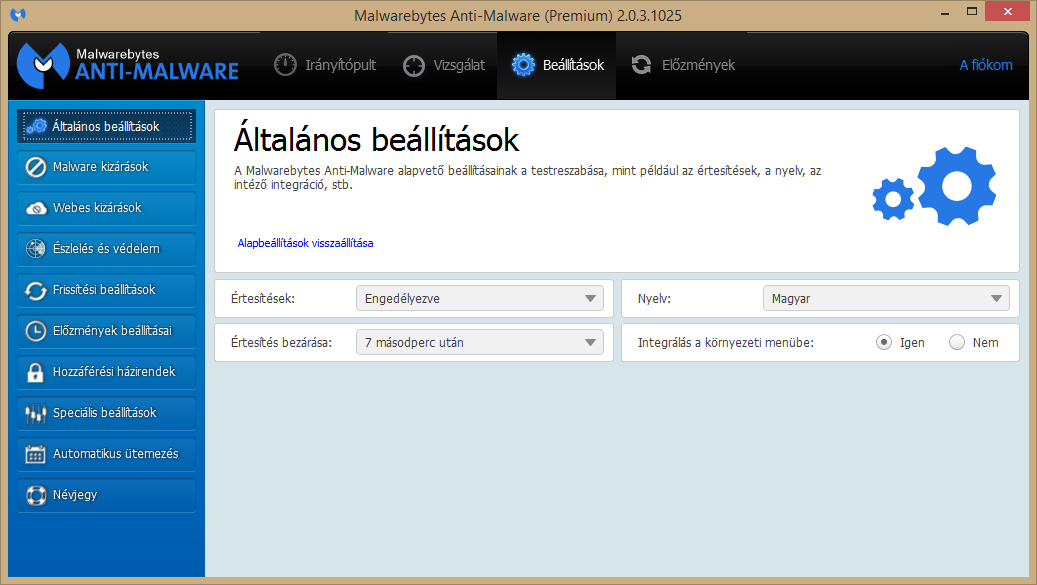Click the large gears graphic in header
The image size is (1037, 585).
pyautogui.click(x=934, y=186)
